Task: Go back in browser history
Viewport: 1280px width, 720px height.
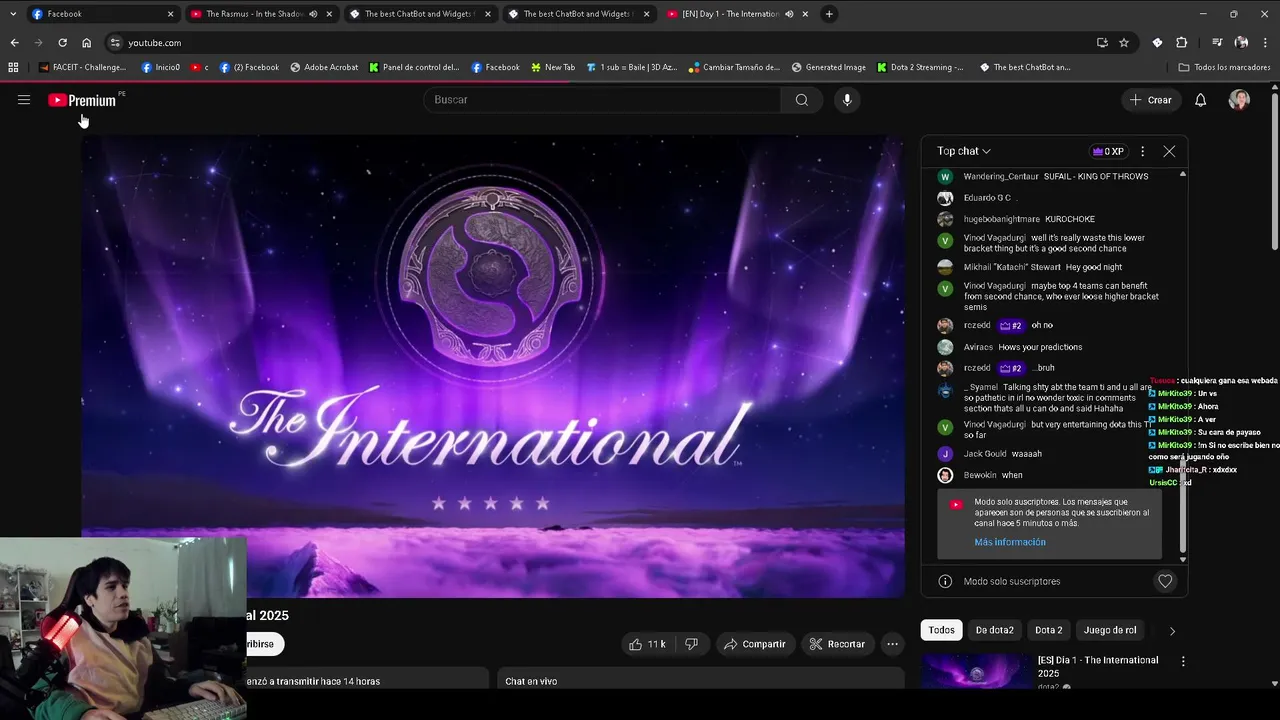Action: (14, 43)
